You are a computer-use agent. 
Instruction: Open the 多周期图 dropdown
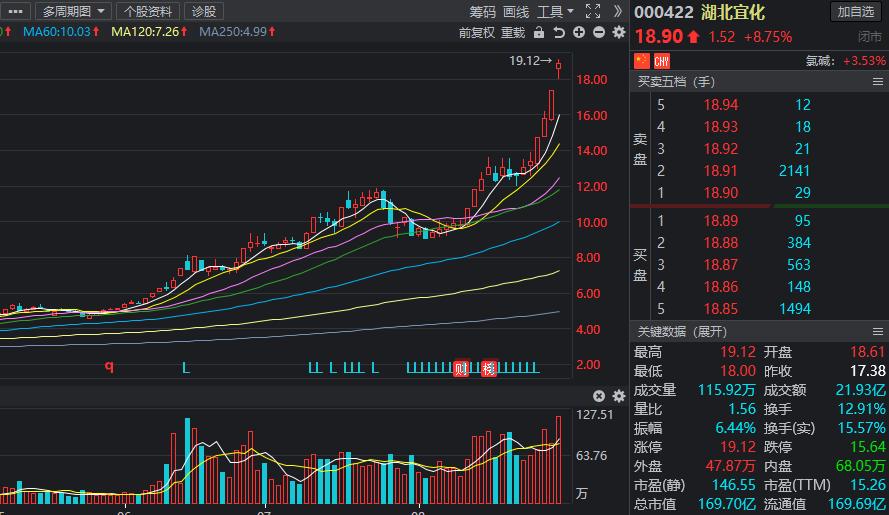pyautogui.click(x=72, y=11)
